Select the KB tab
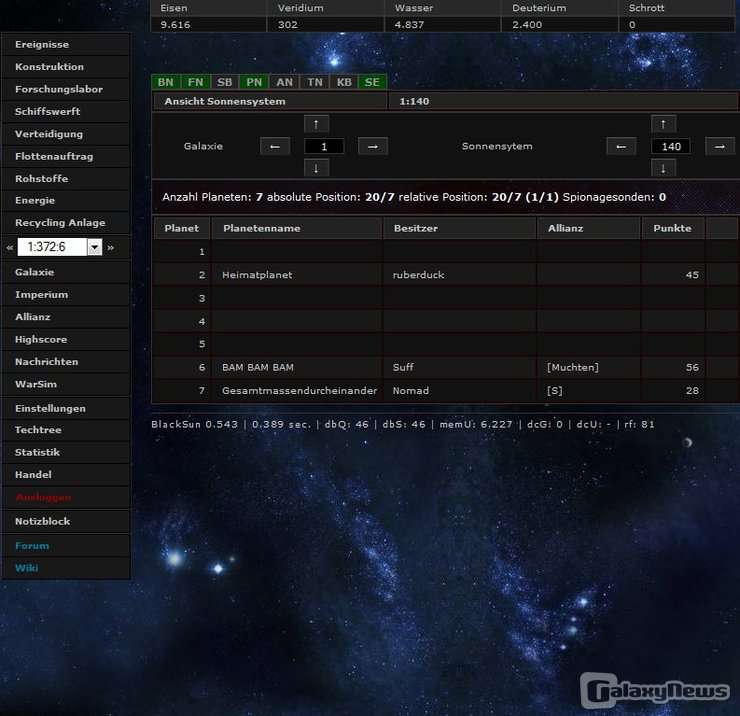This screenshot has width=740, height=716. click(x=344, y=82)
